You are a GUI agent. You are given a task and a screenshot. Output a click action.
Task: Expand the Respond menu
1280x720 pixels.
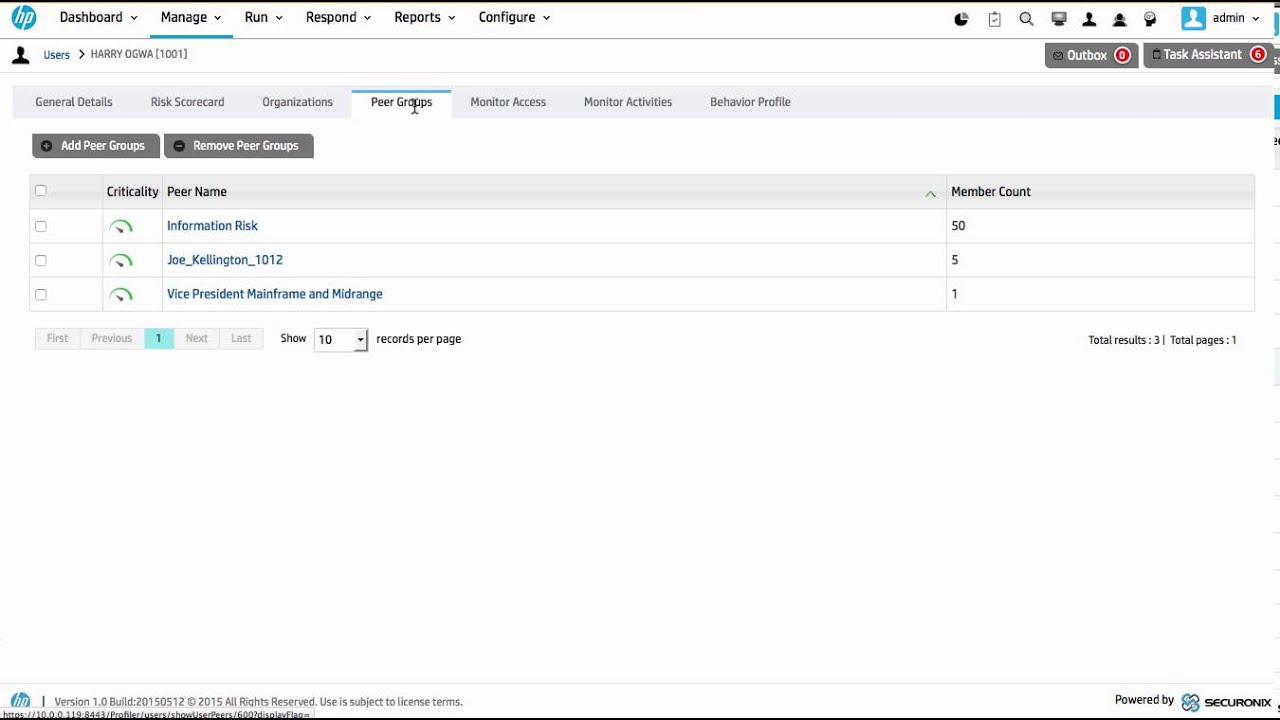[338, 17]
